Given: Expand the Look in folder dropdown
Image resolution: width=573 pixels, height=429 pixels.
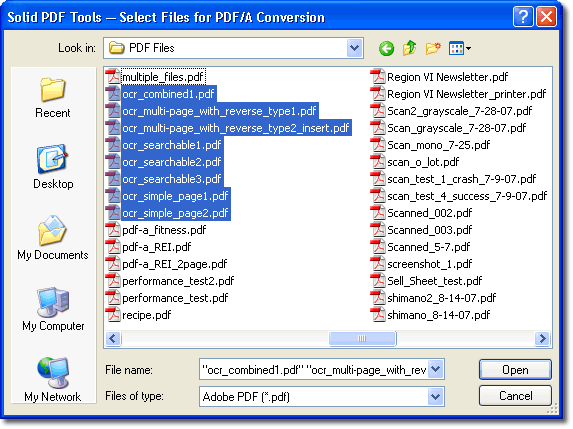Looking at the screenshot, I should point(354,48).
